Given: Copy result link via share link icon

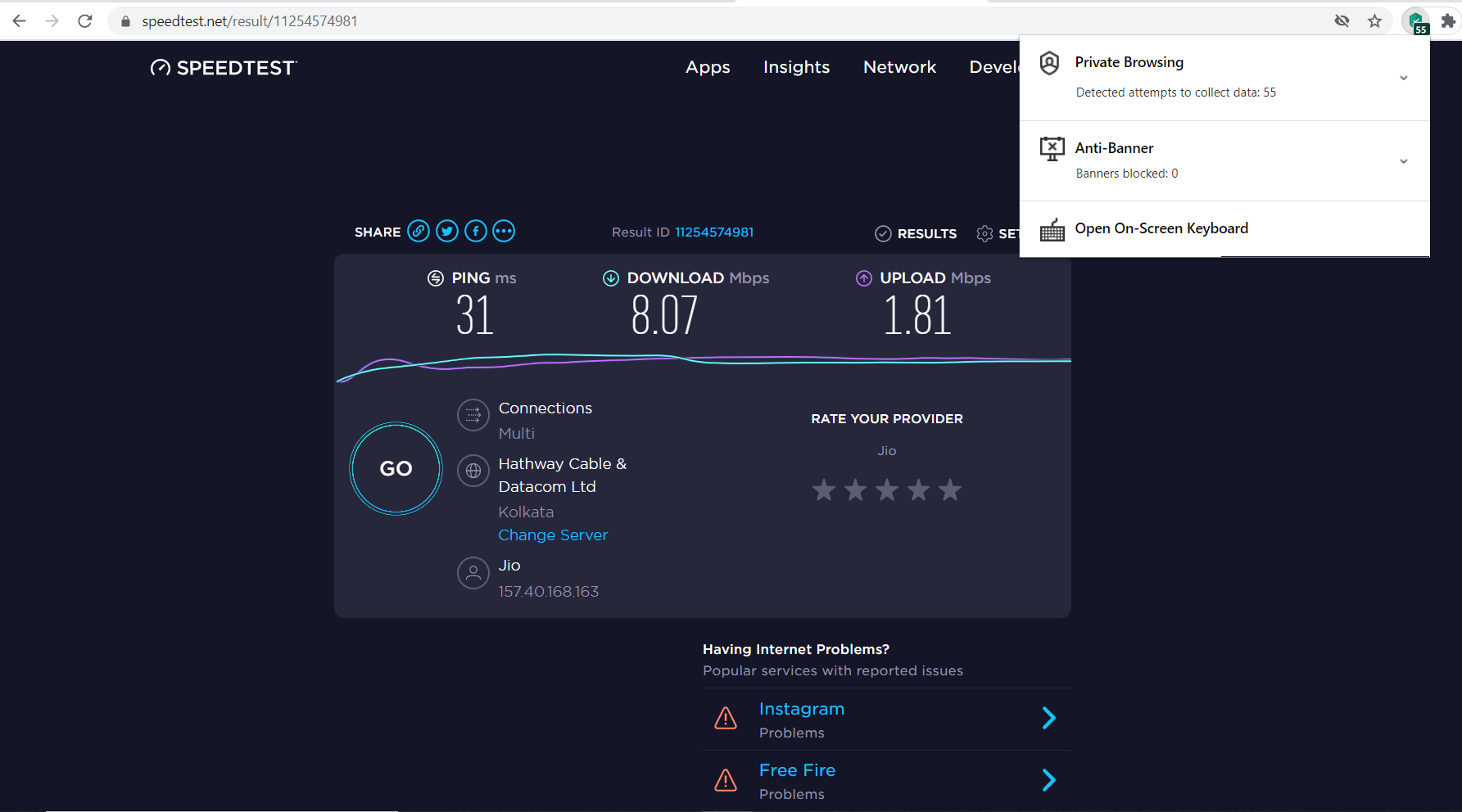Looking at the screenshot, I should point(419,232).
